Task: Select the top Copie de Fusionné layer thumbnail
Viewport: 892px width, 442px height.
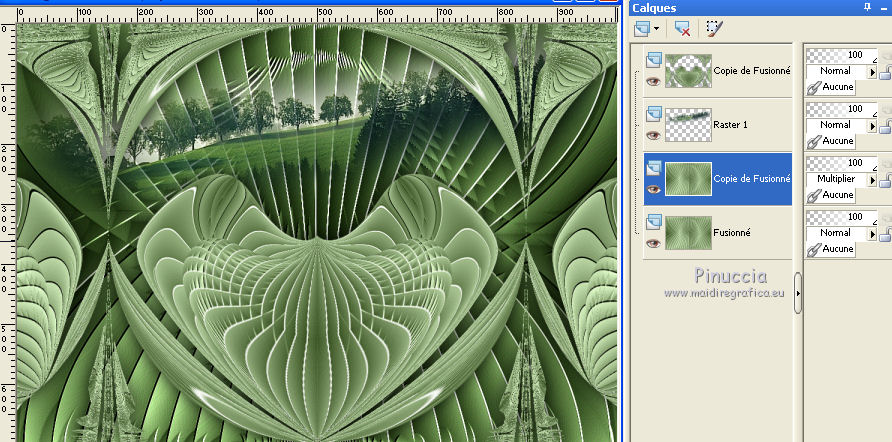Action: point(688,71)
